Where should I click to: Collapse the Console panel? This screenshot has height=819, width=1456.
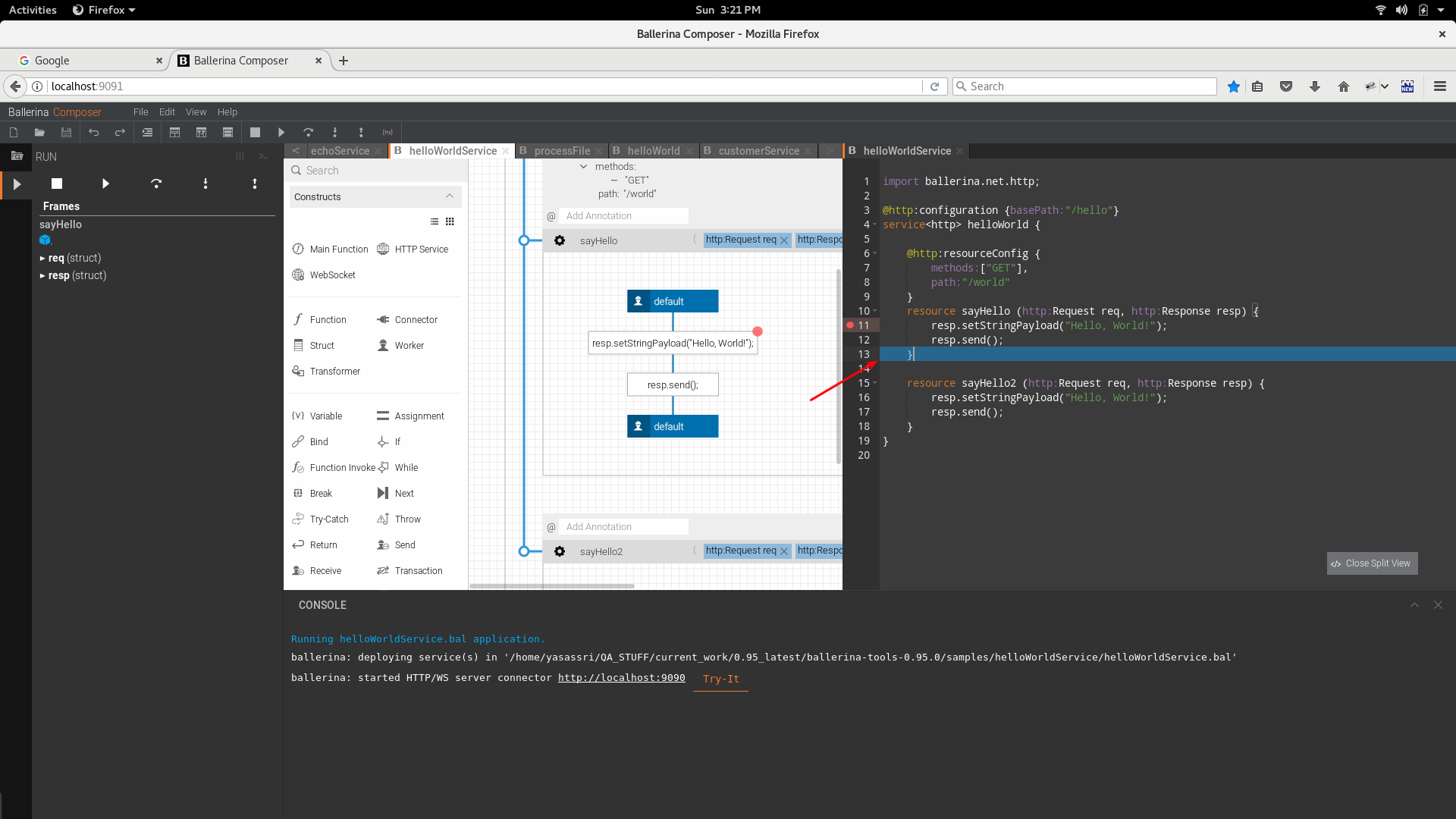[x=1414, y=605]
